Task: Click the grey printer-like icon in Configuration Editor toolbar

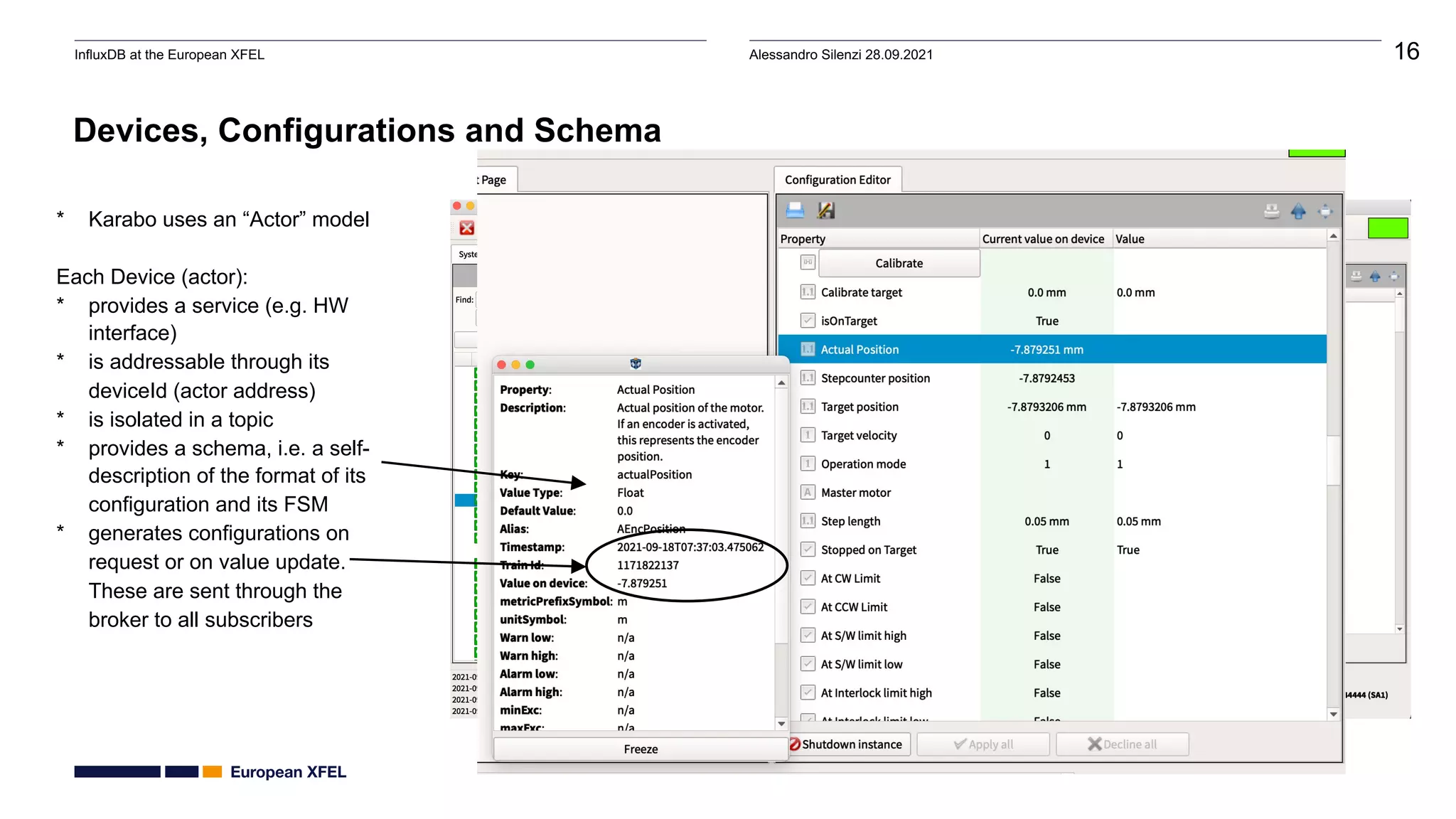Action: click(1272, 211)
